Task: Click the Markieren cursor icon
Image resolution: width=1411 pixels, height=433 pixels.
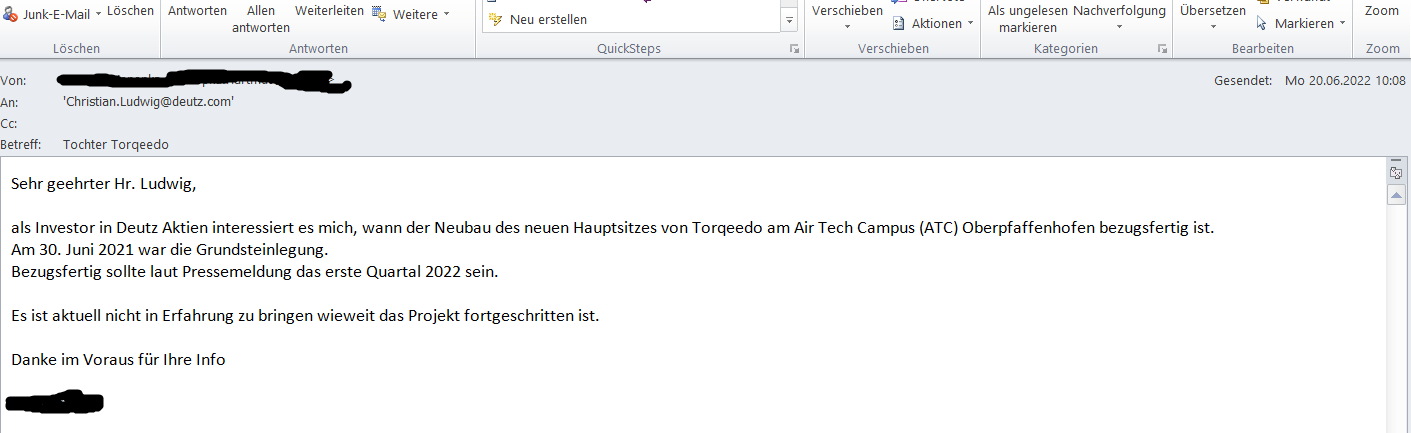Action: click(x=1262, y=23)
